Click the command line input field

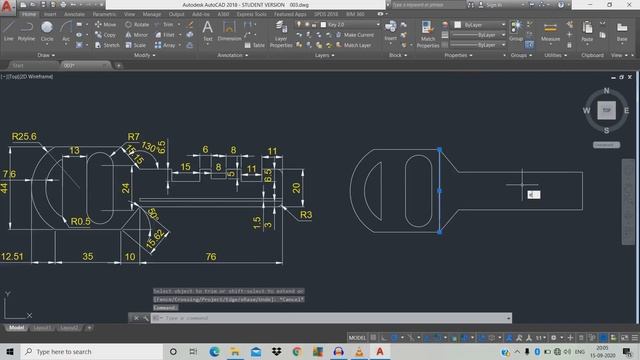(331, 318)
